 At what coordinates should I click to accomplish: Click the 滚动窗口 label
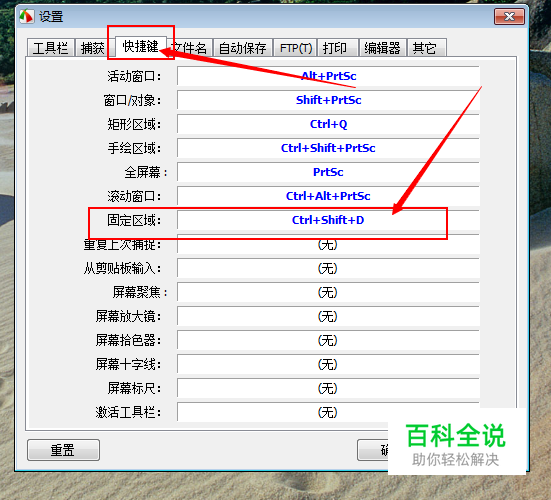pyautogui.click(x=134, y=196)
